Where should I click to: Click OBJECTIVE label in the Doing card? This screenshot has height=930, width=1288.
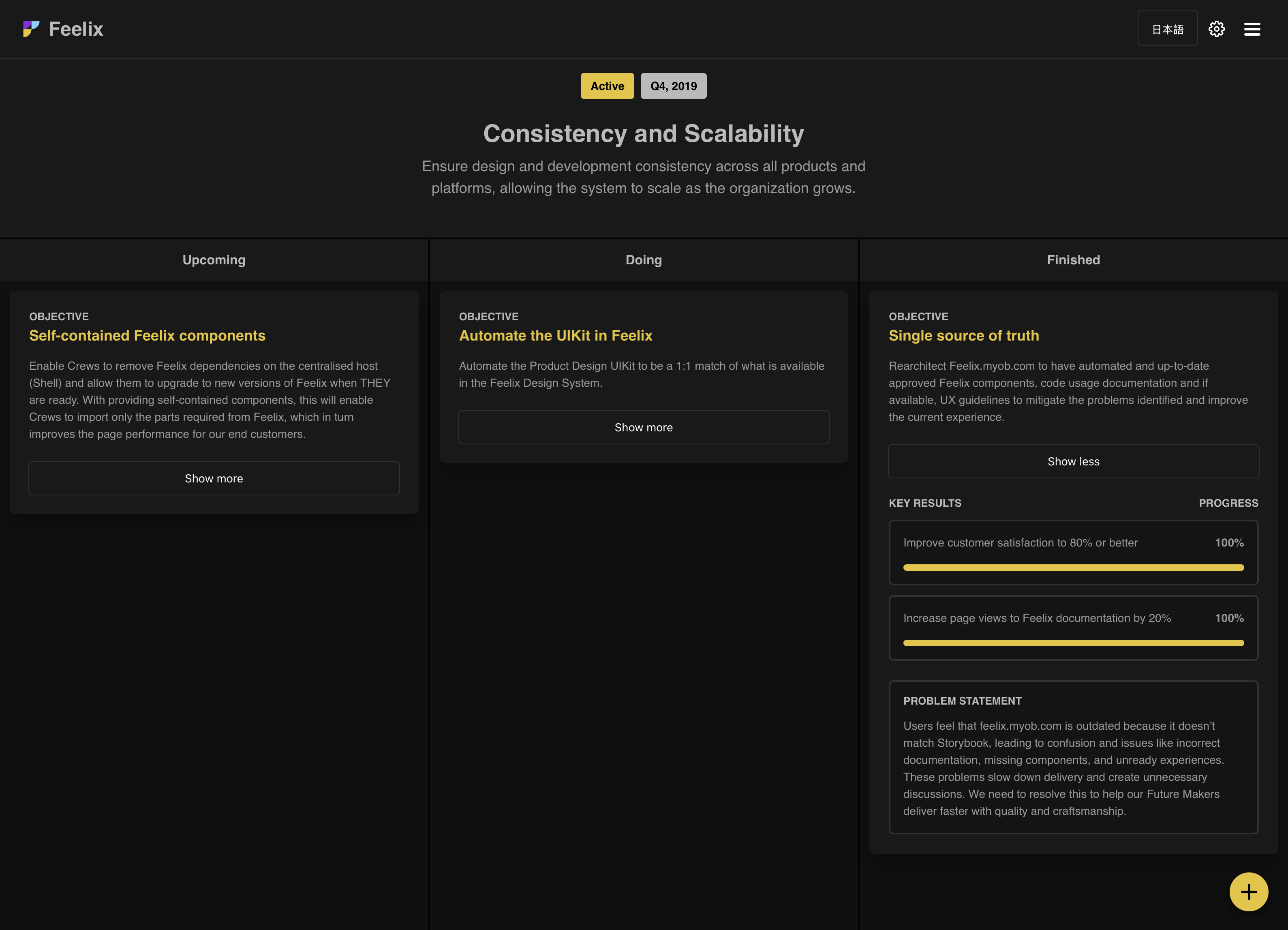point(488,317)
